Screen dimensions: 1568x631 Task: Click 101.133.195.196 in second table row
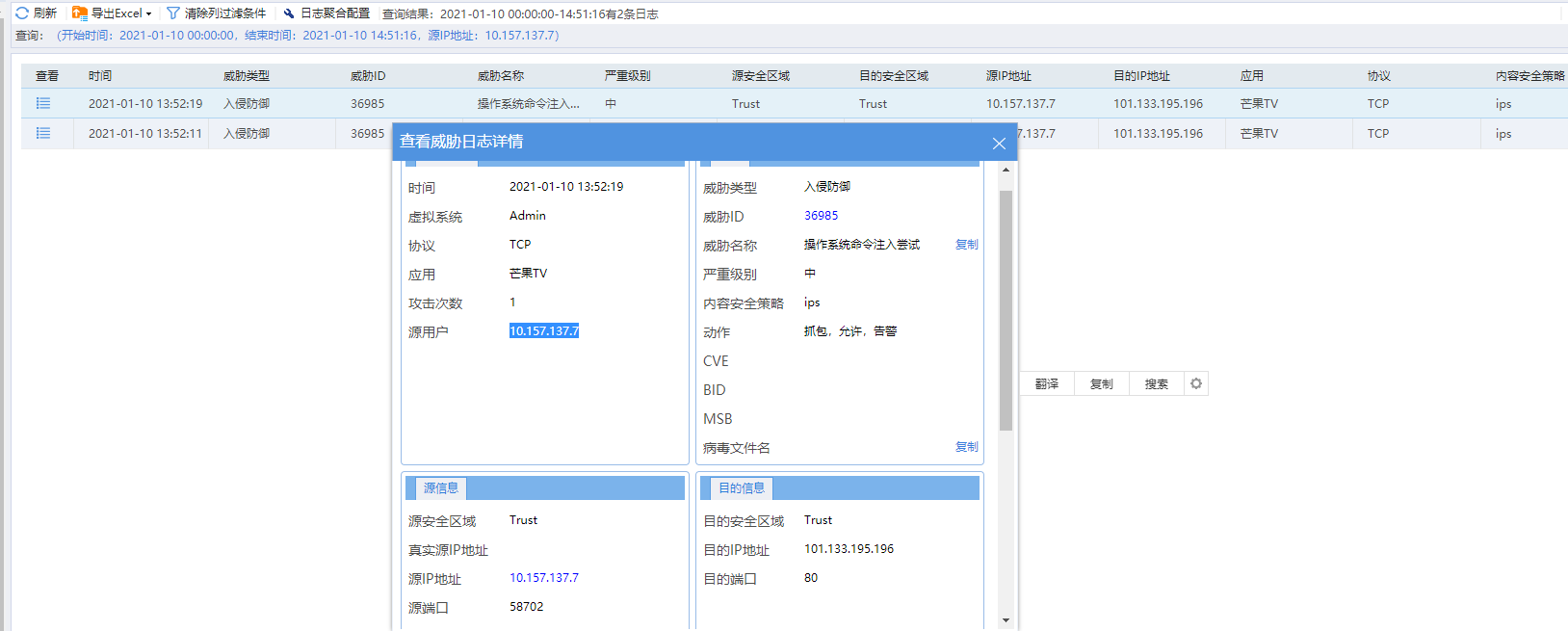[1159, 133]
